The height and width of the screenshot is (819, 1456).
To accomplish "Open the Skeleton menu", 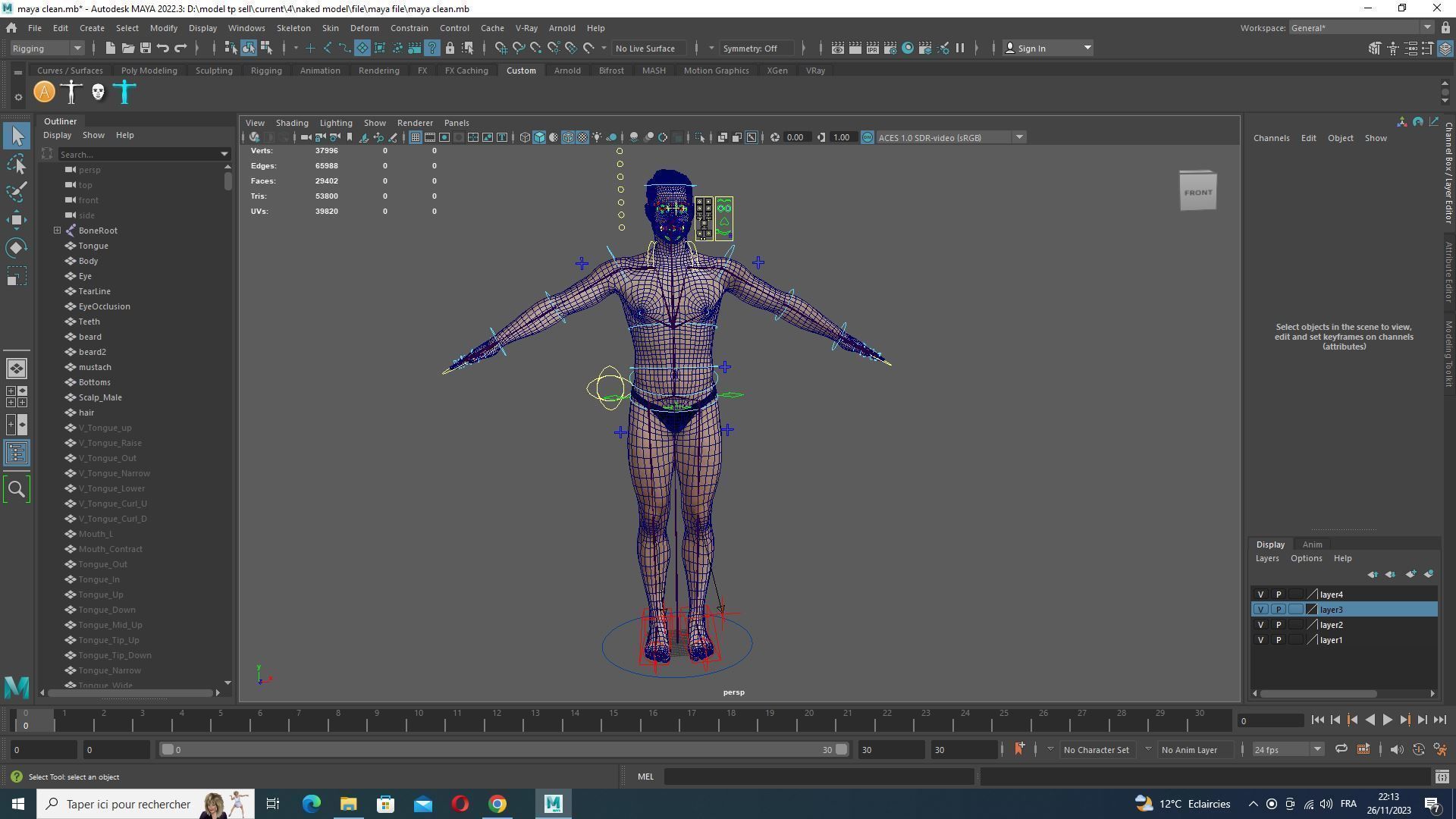I will click(x=293, y=28).
